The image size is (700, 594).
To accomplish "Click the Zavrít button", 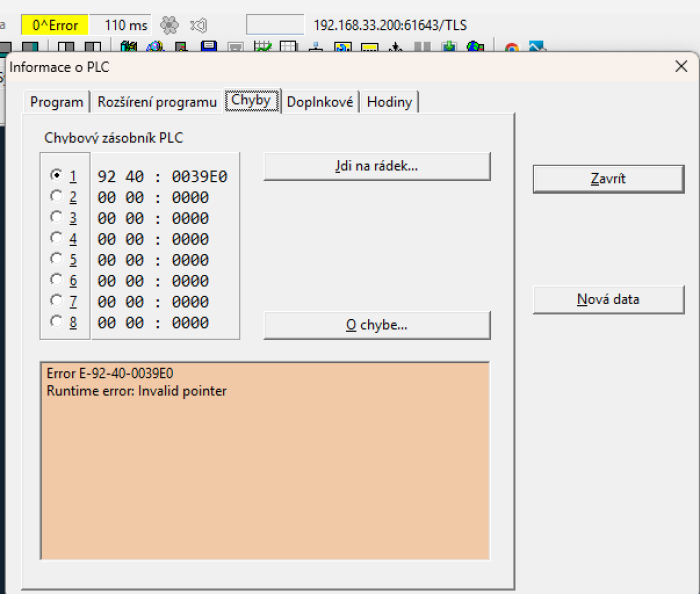I will [608, 178].
